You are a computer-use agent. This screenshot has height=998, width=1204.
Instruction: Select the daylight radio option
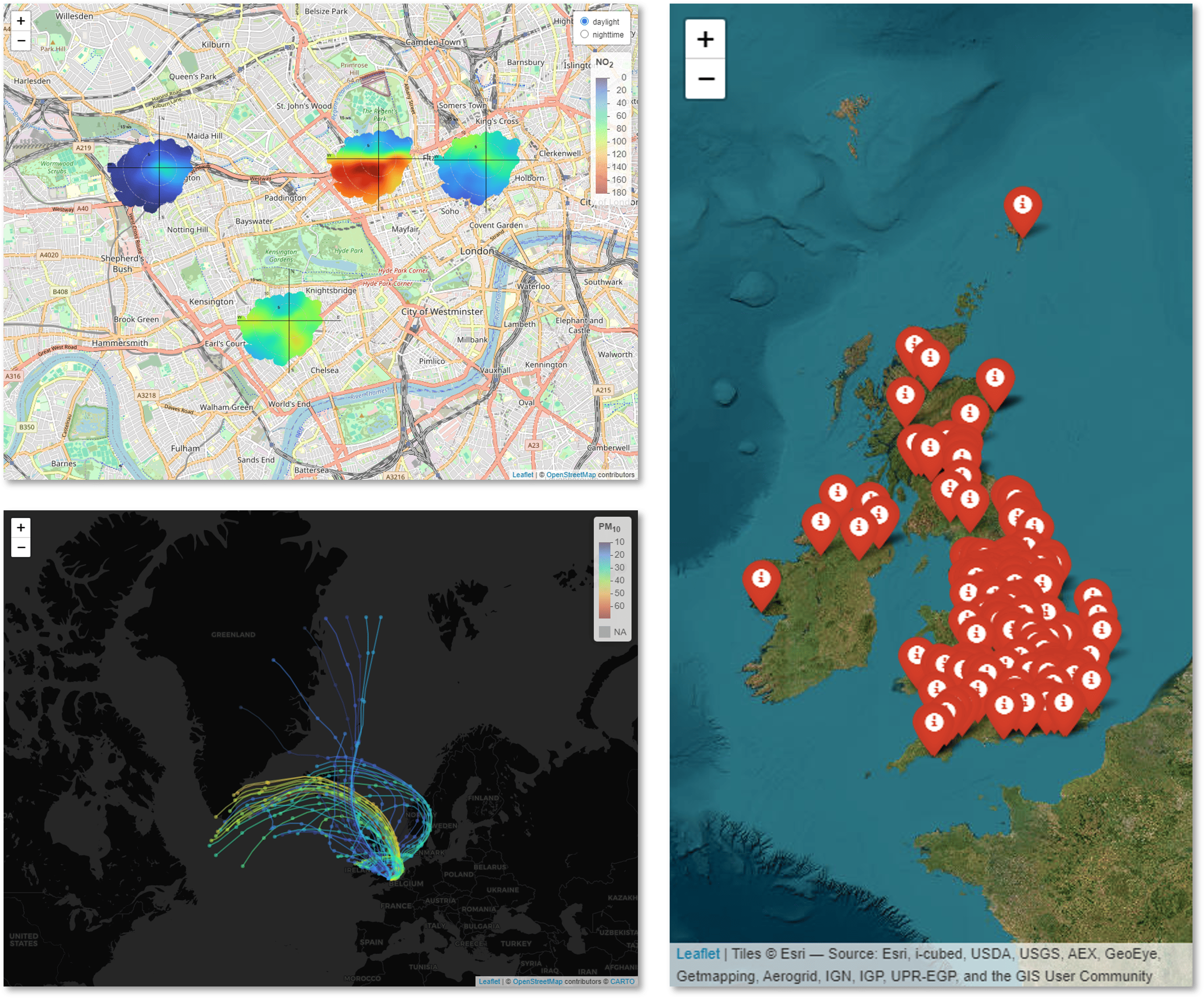point(584,21)
